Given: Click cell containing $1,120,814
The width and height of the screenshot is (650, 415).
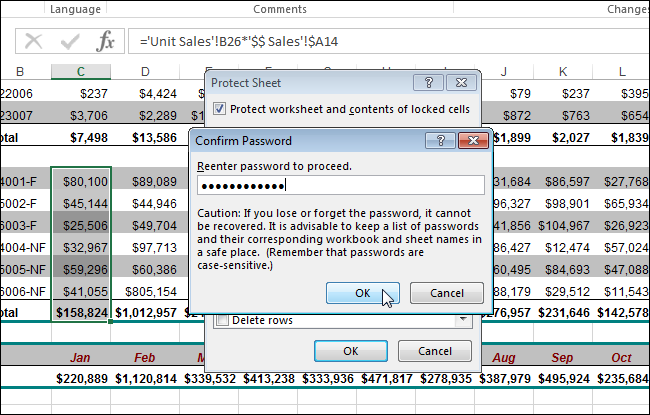Looking at the screenshot, I should click(x=145, y=379).
